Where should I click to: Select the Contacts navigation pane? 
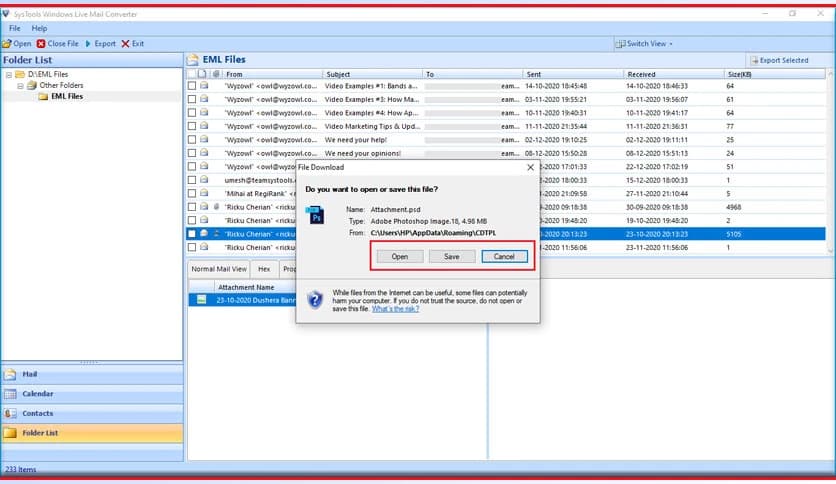92,414
